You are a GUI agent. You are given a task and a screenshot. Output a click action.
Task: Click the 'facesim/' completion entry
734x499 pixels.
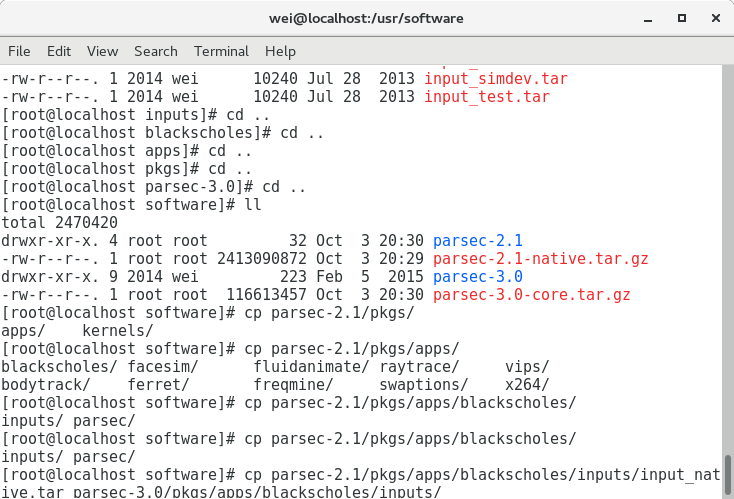pyautogui.click(x=163, y=367)
